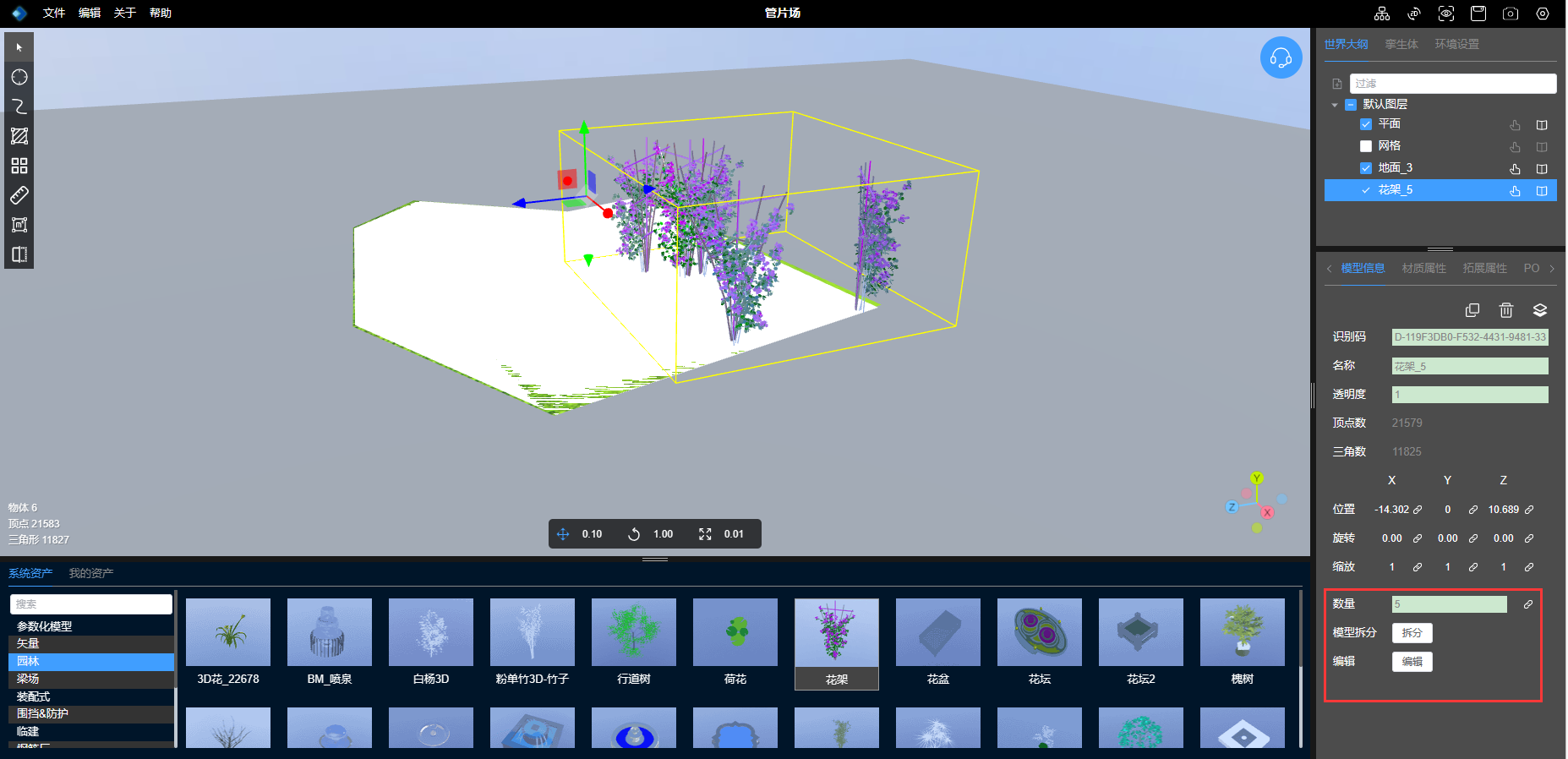Toggle the 地面_3 checkbox

(x=1365, y=168)
